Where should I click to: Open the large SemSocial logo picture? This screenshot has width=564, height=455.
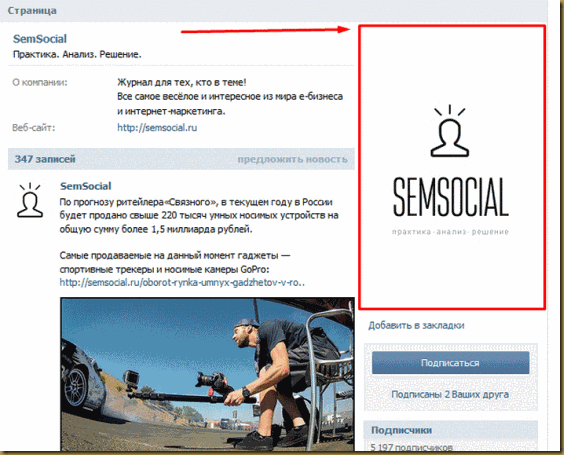452,167
